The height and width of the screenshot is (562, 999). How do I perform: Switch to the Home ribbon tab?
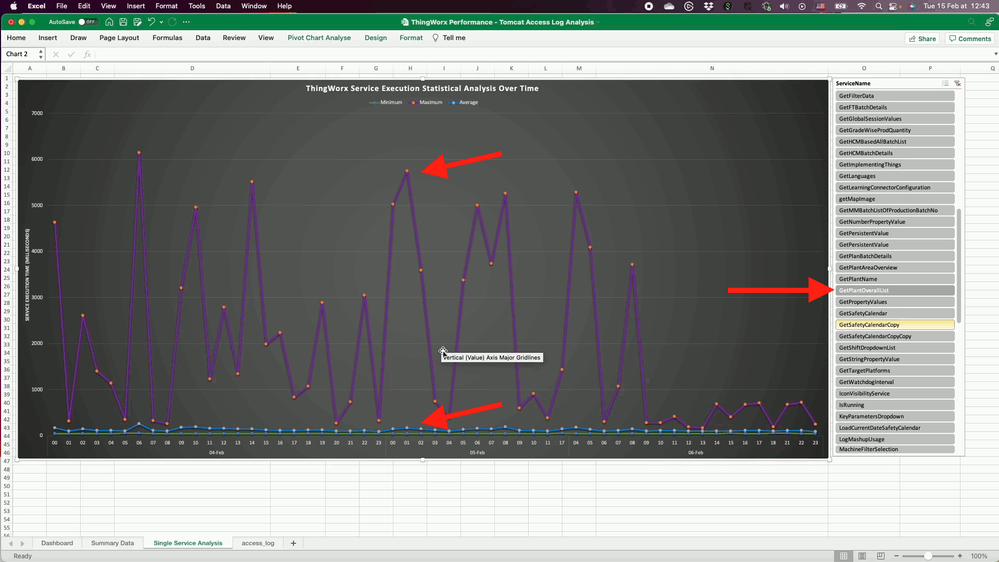(x=16, y=38)
